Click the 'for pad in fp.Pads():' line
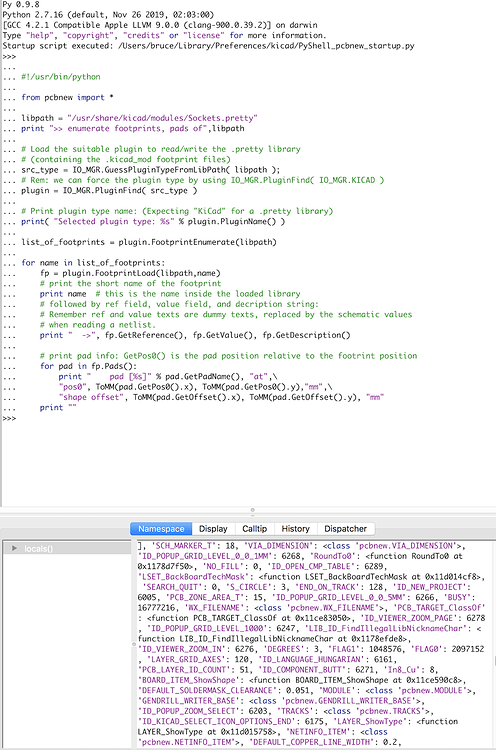The image size is (496, 750). (81, 366)
